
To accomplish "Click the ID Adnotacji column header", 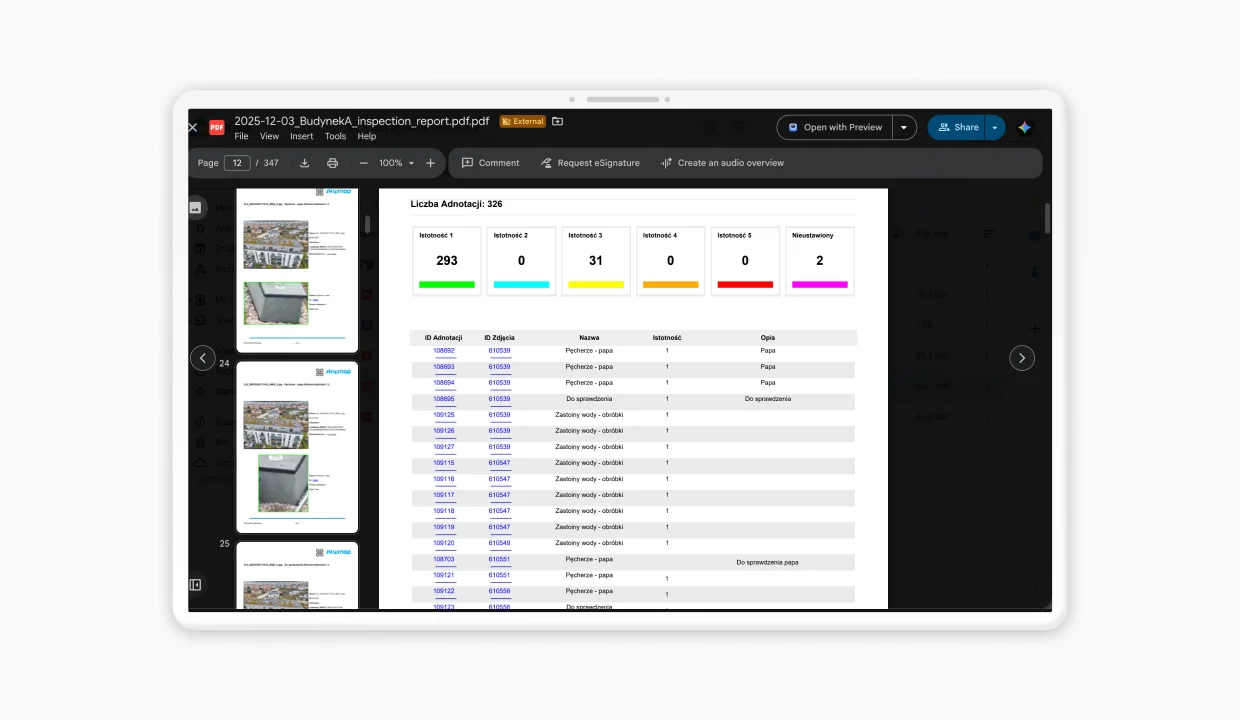I will 444,338.
